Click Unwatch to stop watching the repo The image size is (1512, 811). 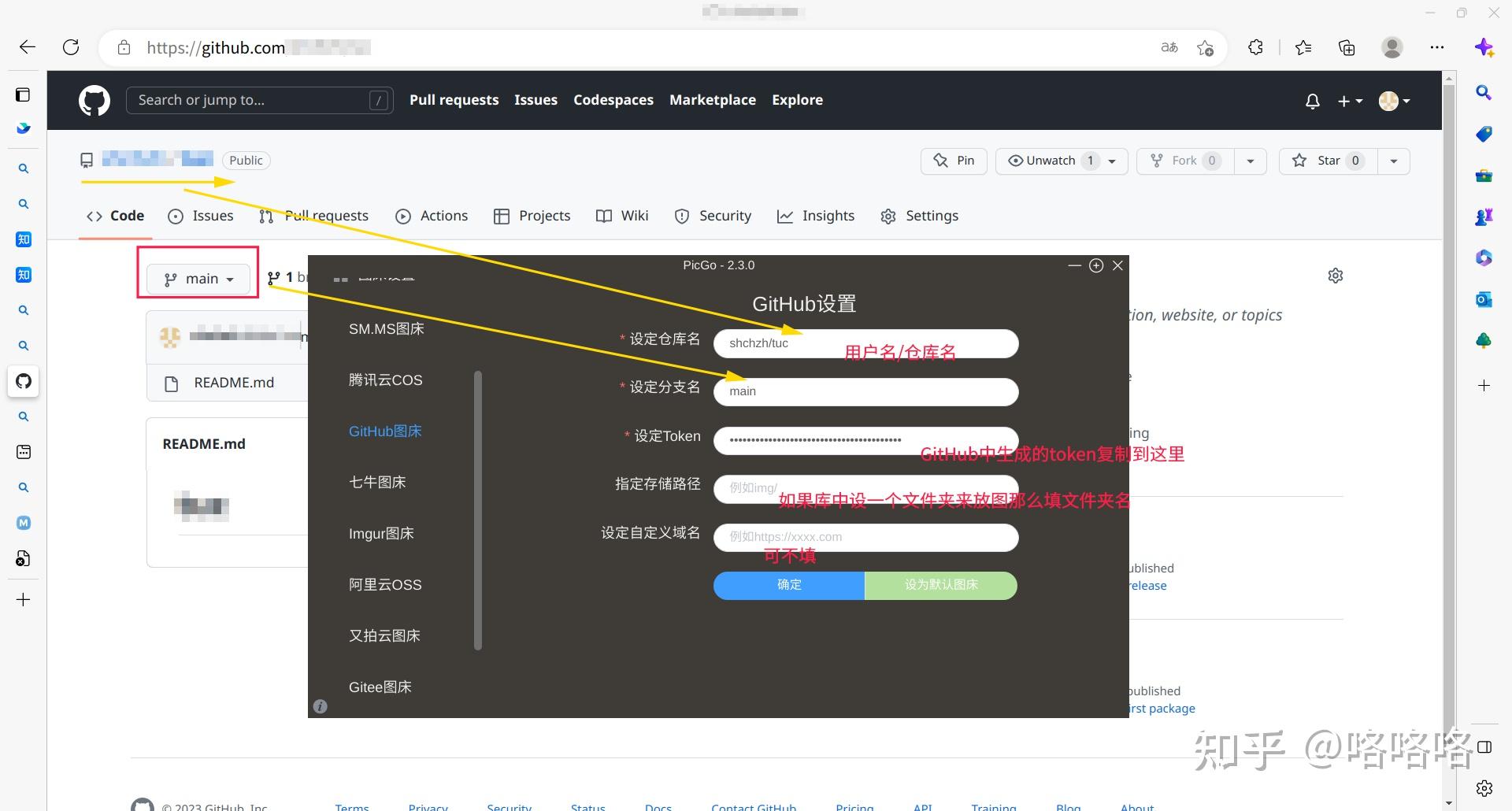click(x=1050, y=161)
